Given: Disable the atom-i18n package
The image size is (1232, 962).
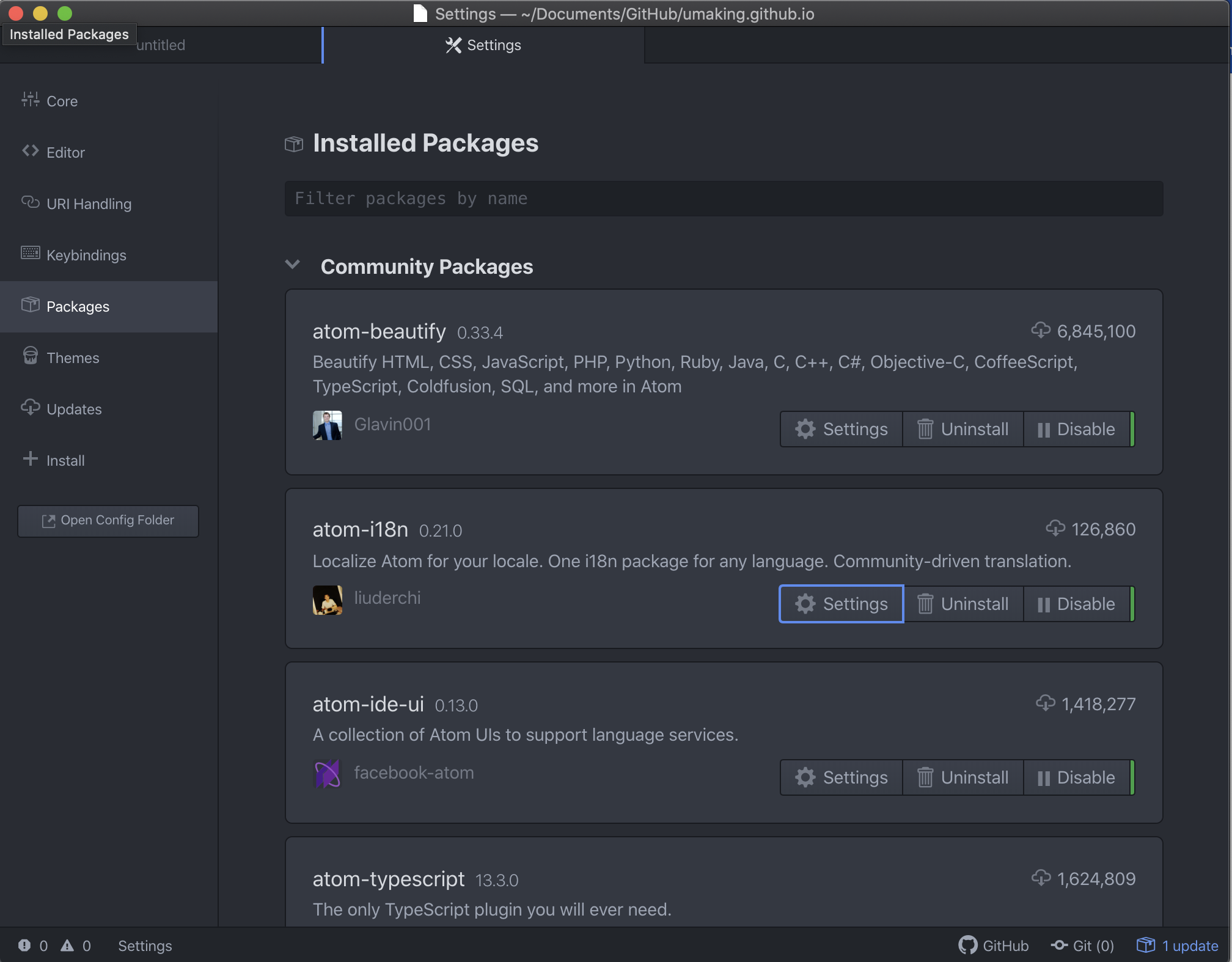Looking at the screenshot, I should point(1077,604).
